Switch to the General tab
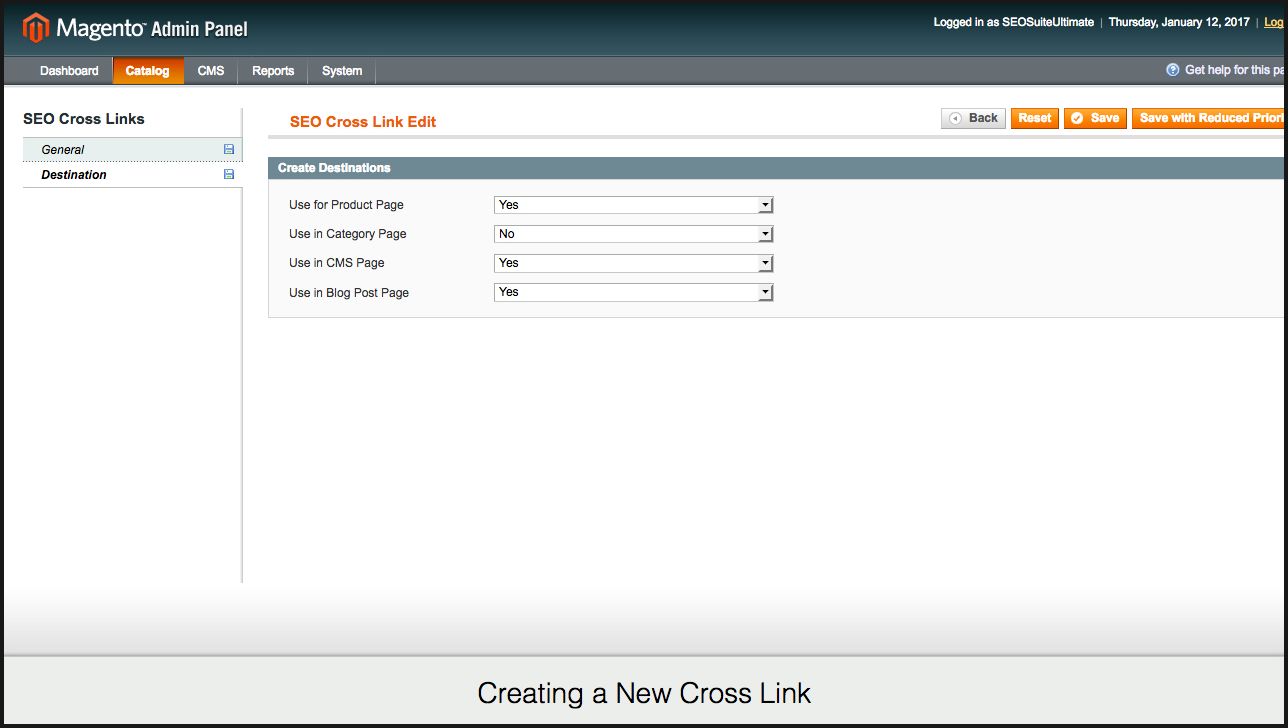This screenshot has height=728, width=1288. (x=63, y=150)
